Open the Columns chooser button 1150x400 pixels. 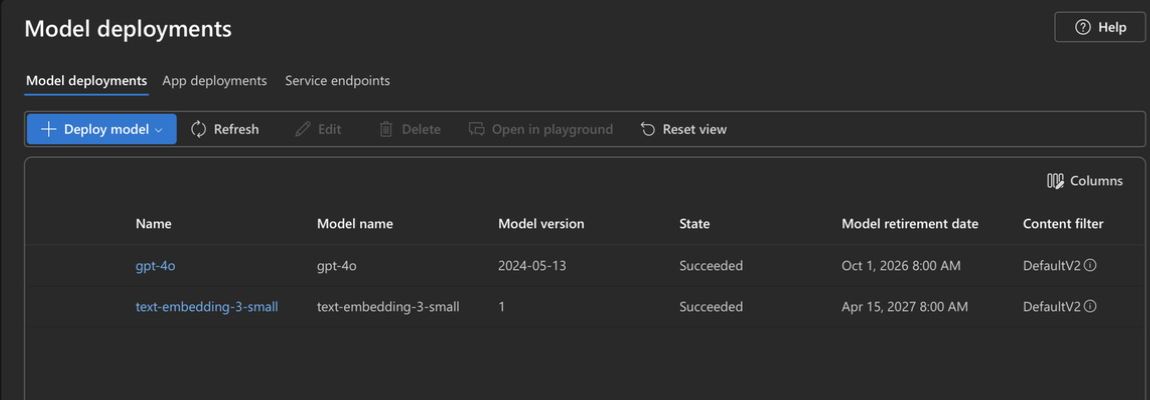click(x=1085, y=181)
